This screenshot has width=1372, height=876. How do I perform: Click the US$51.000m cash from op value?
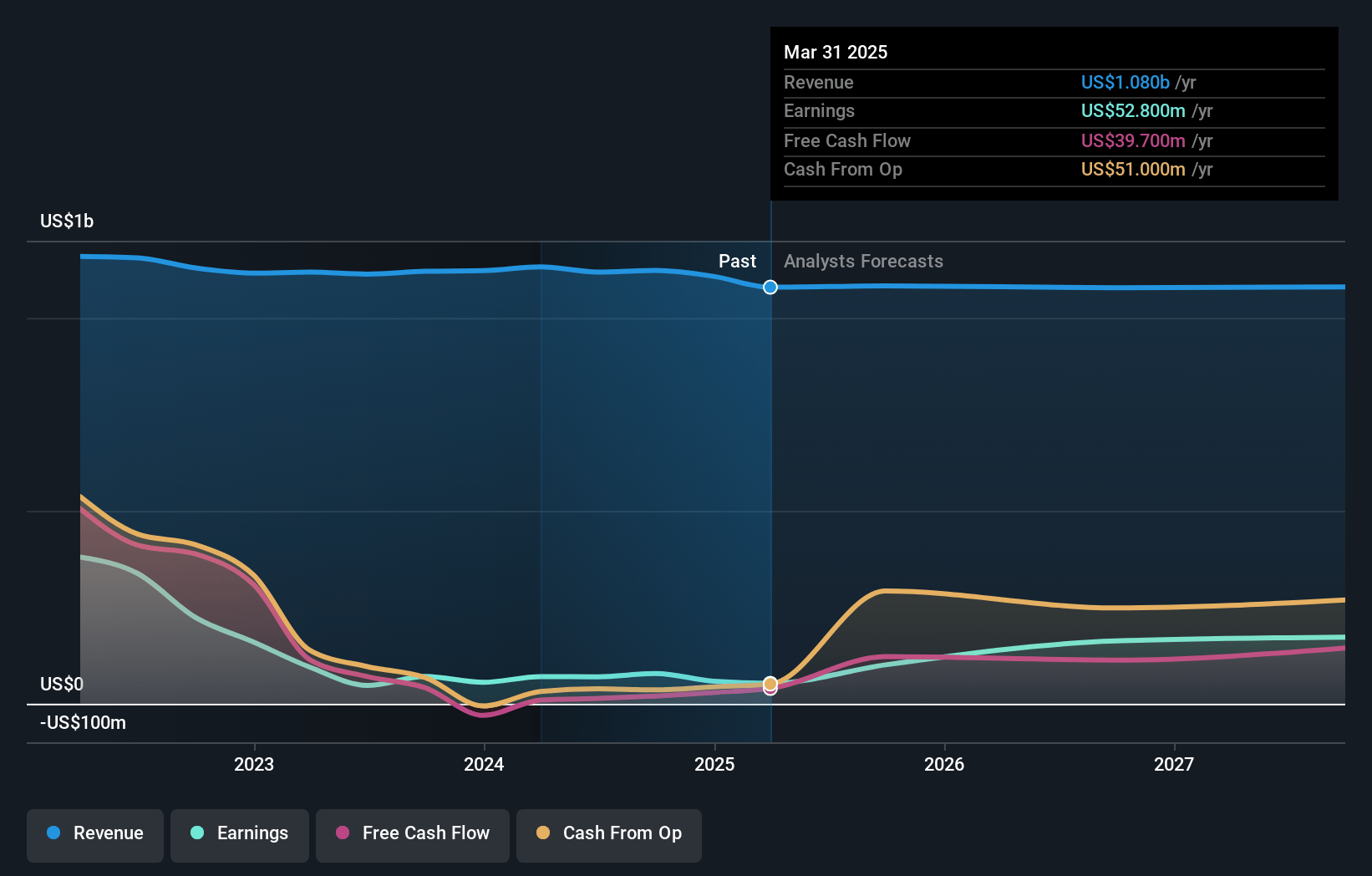click(x=1133, y=169)
